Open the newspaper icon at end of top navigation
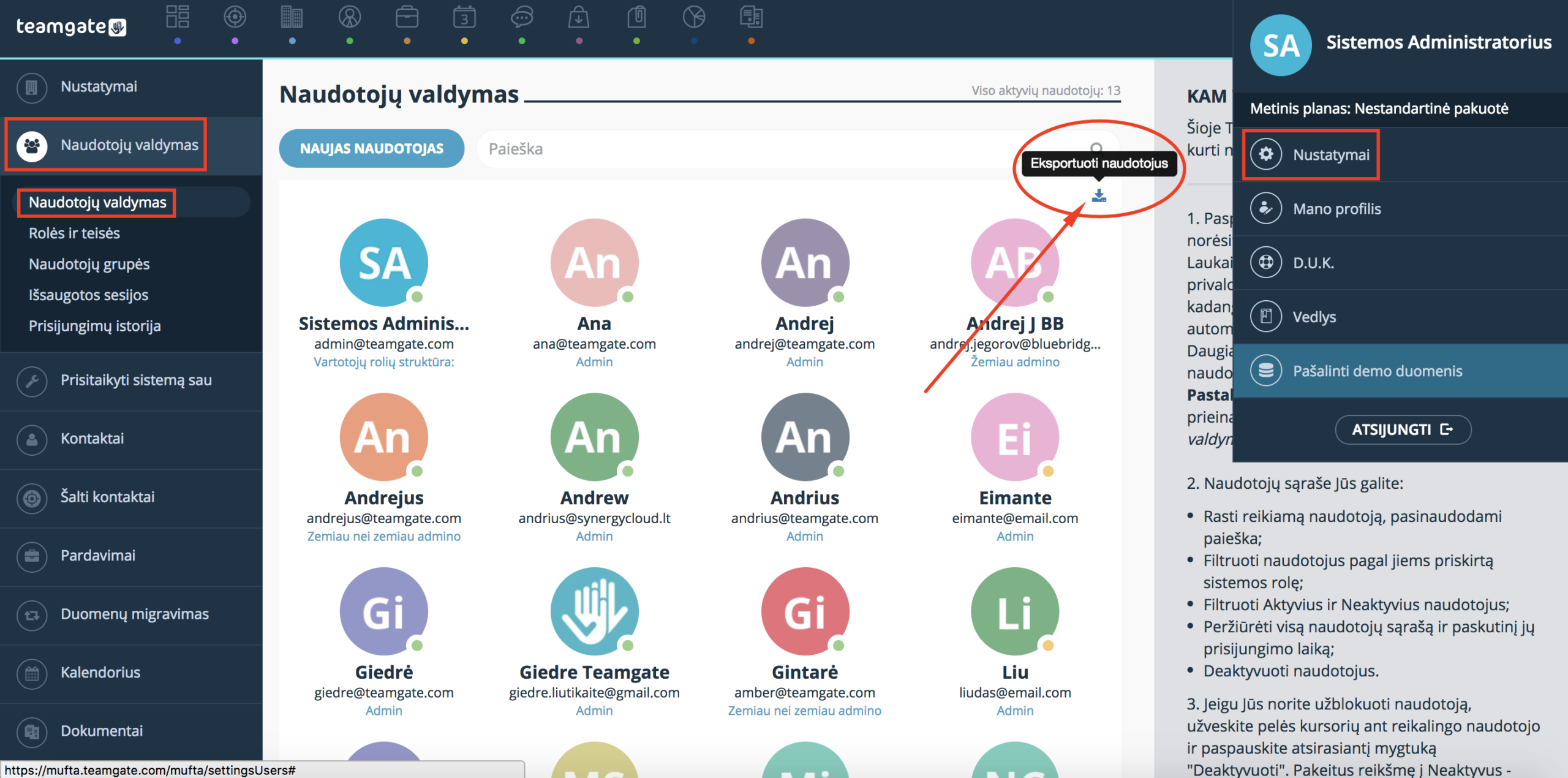The height and width of the screenshot is (778, 1568). (752, 17)
